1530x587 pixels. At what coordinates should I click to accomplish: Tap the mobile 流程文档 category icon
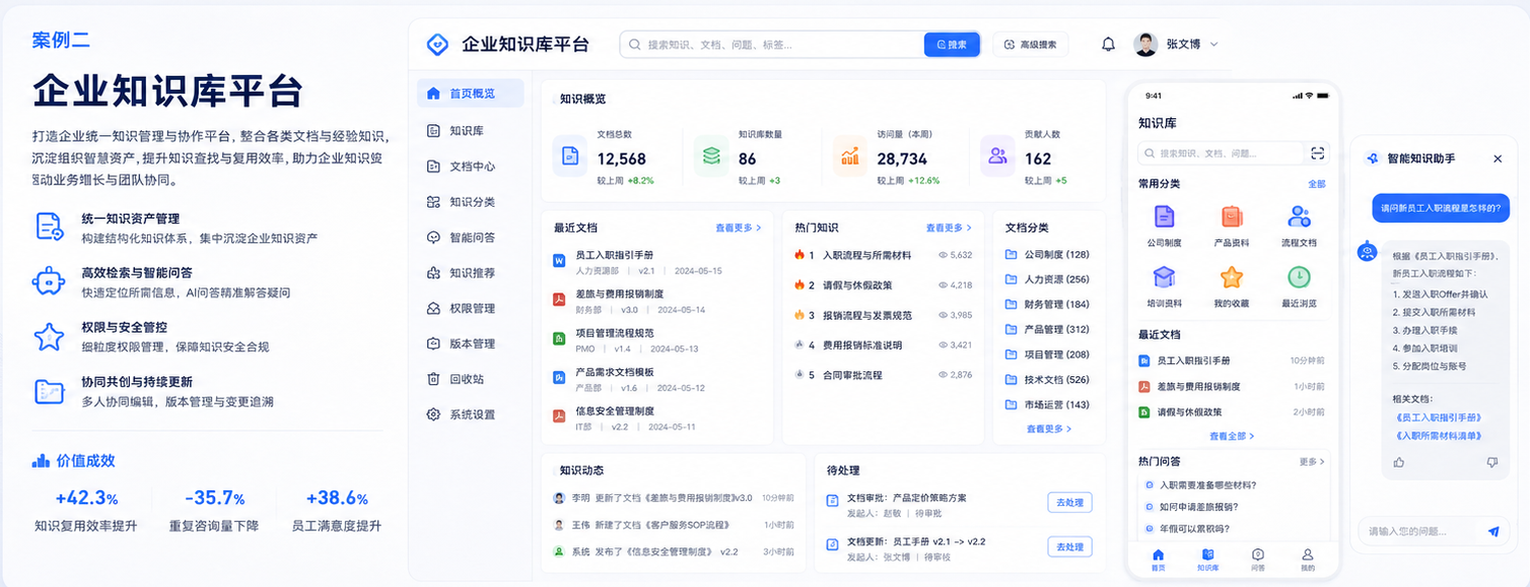pyautogui.click(x=1299, y=217)
